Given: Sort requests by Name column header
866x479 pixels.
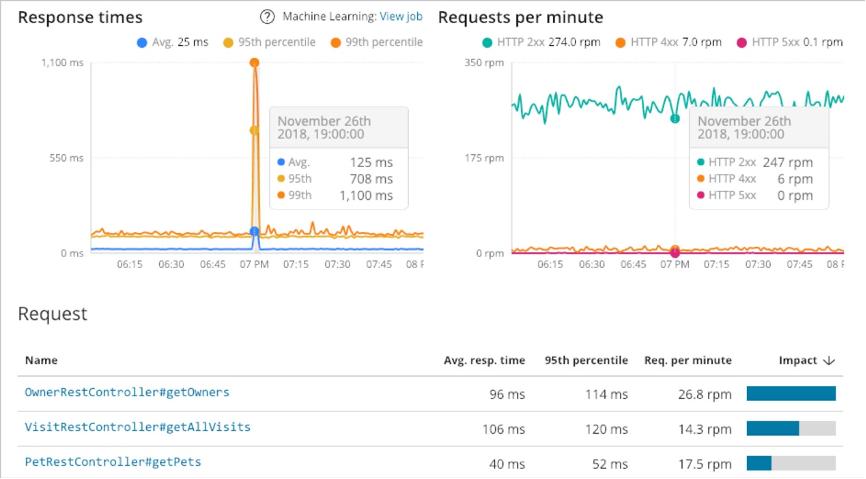Looking at the screenshot, I should (x=41, y=360).
